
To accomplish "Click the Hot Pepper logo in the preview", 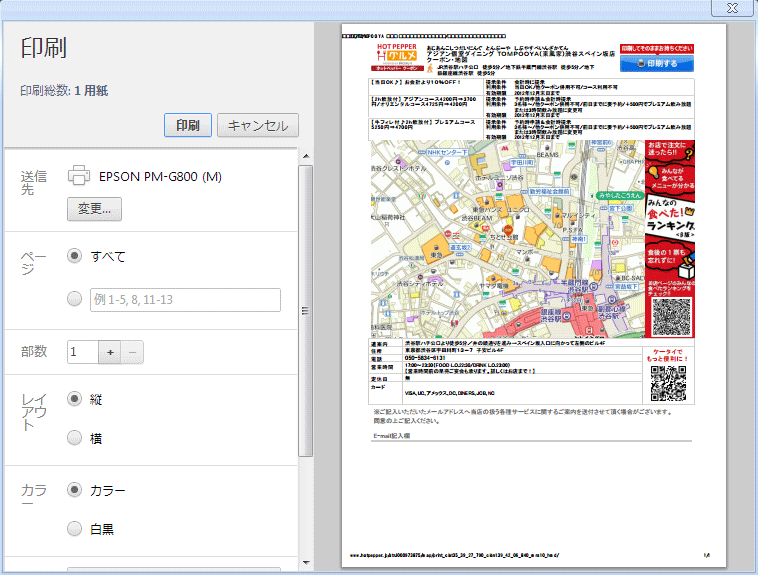I will tap(397, 58).
